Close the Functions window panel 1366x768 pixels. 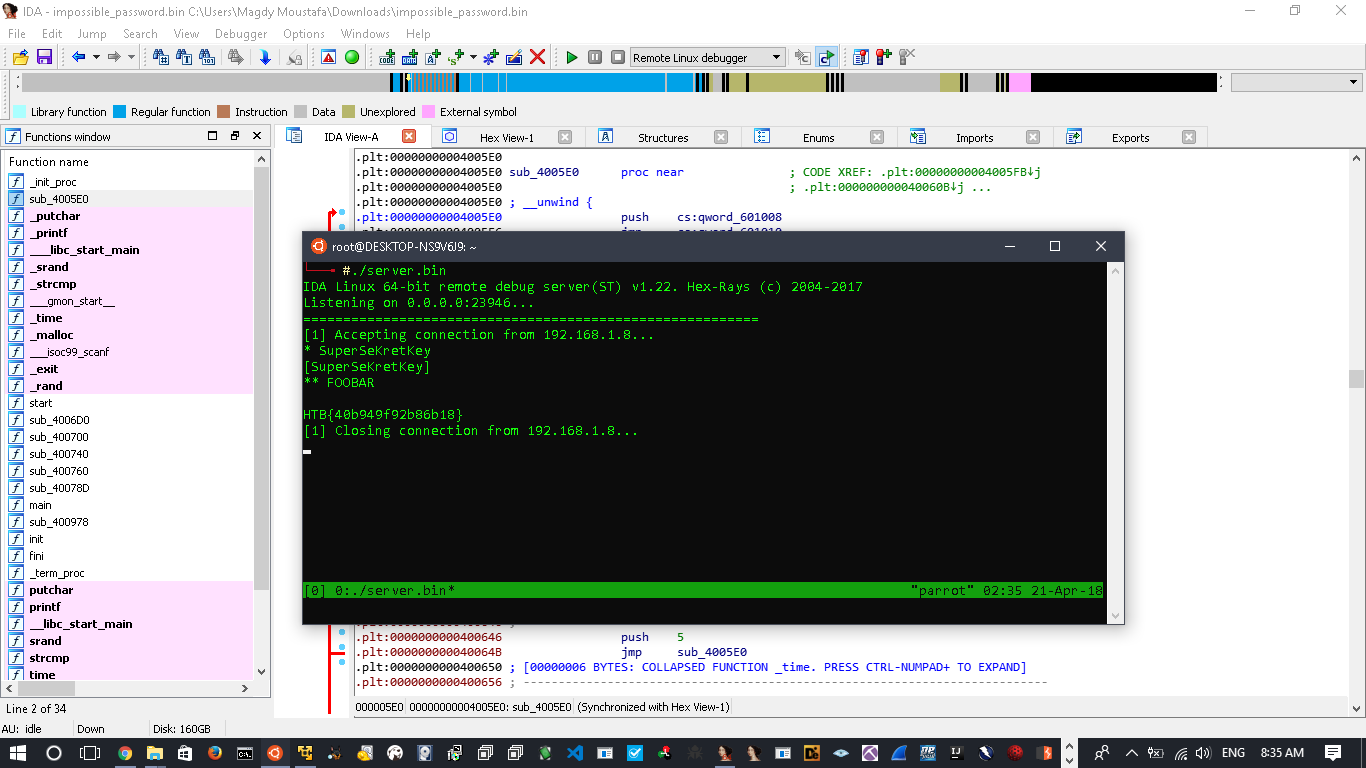(x=256, y=136)
